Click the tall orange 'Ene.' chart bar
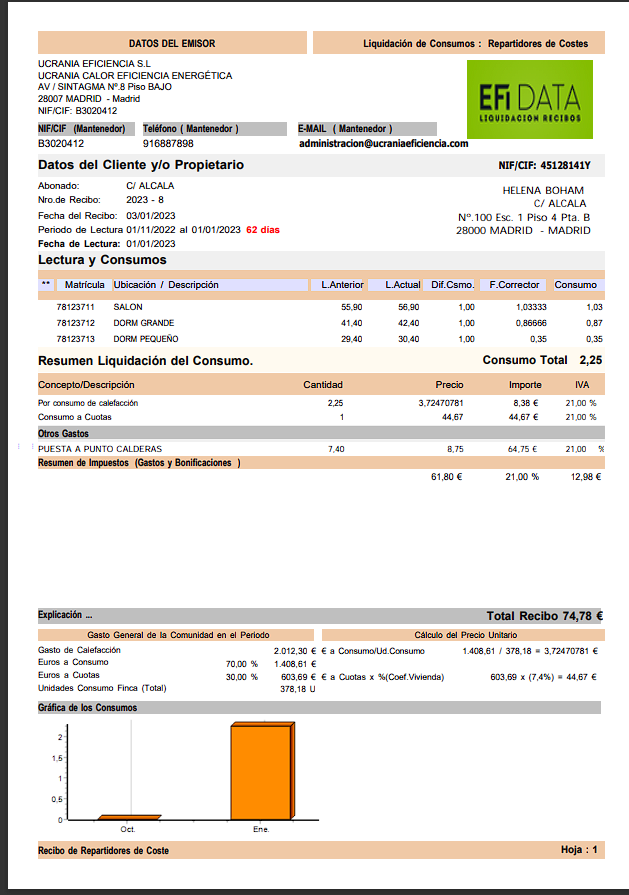 click(263, 771)
